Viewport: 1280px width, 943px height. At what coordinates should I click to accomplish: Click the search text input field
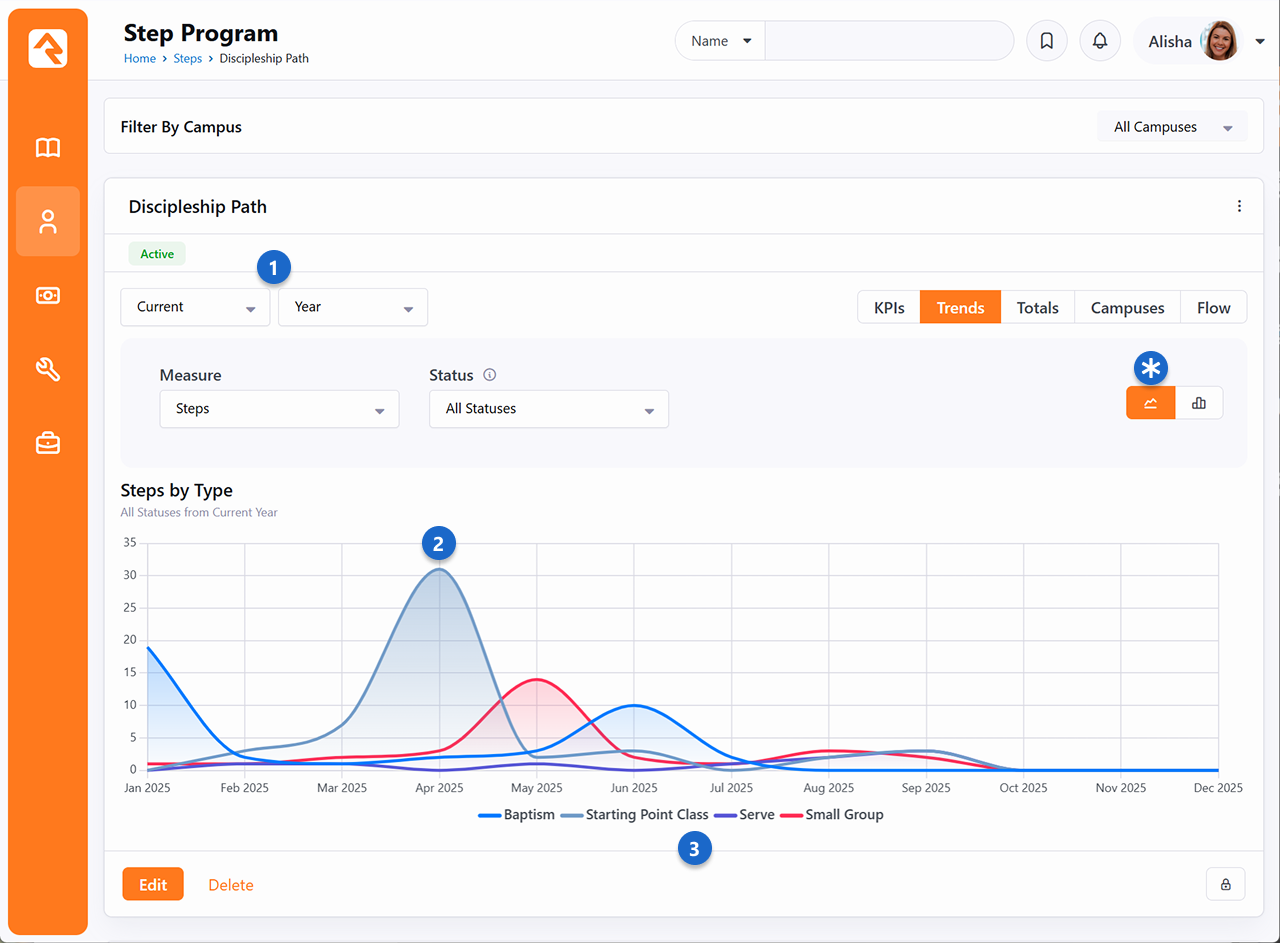coord(888,41)
